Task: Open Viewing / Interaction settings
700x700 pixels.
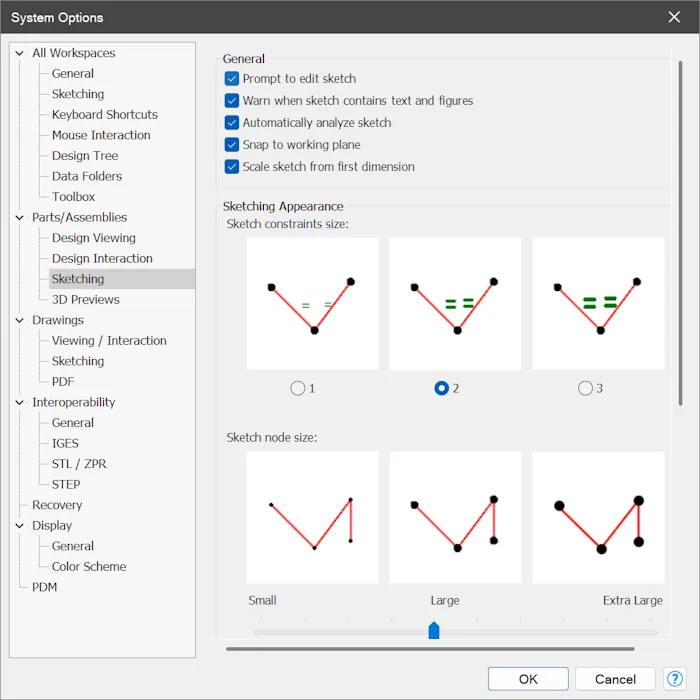Action: [109, 340]
